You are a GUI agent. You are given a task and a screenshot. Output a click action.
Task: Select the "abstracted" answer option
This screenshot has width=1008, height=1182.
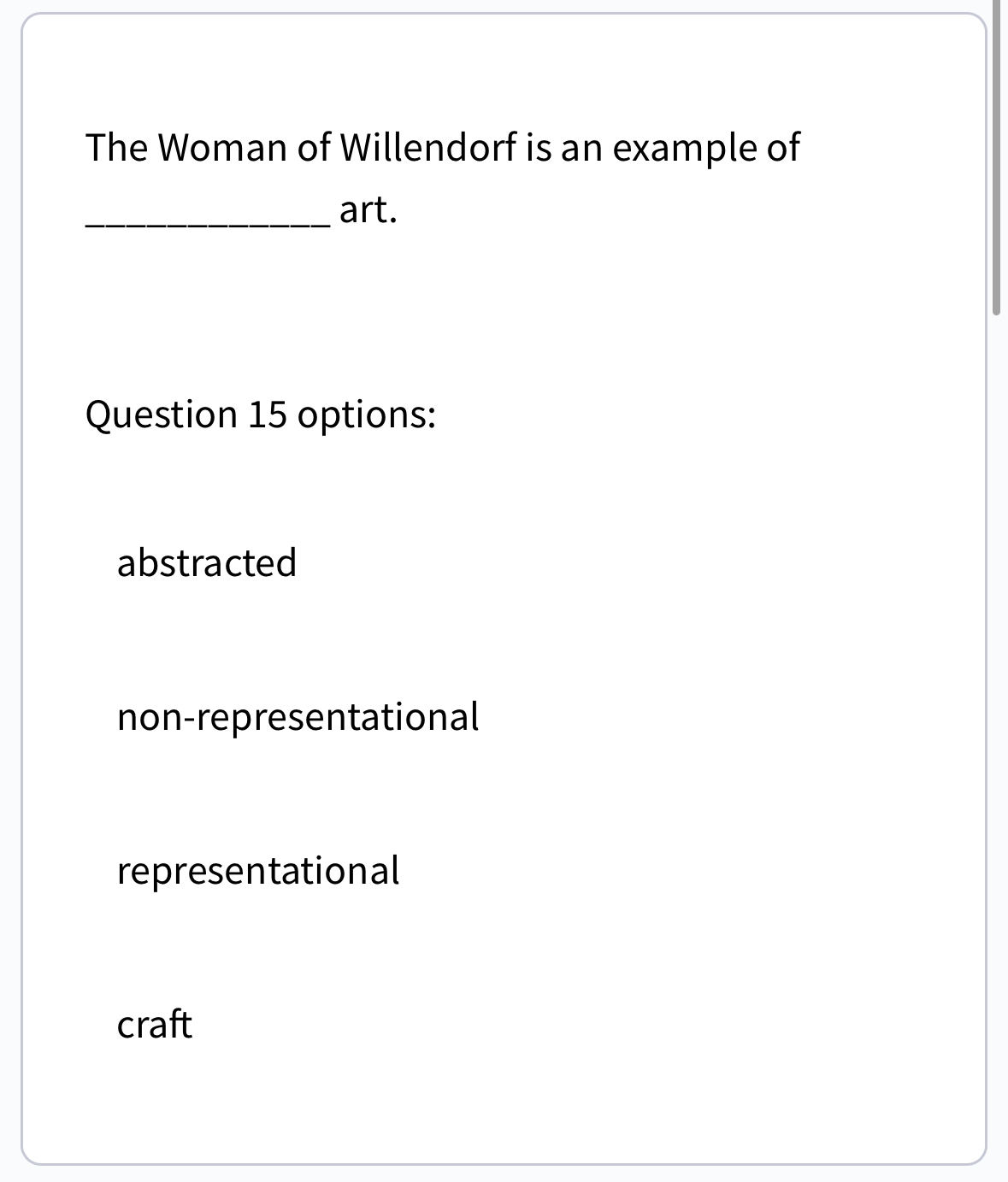click(x=207, y=562)
